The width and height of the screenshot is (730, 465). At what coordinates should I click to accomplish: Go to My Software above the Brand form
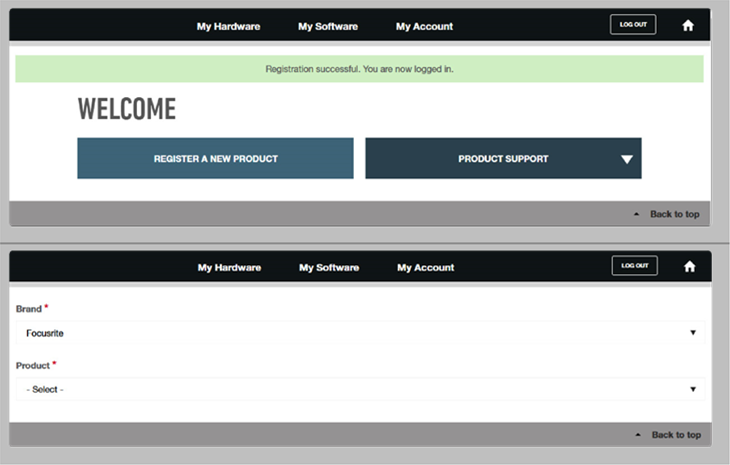(328, 267)
